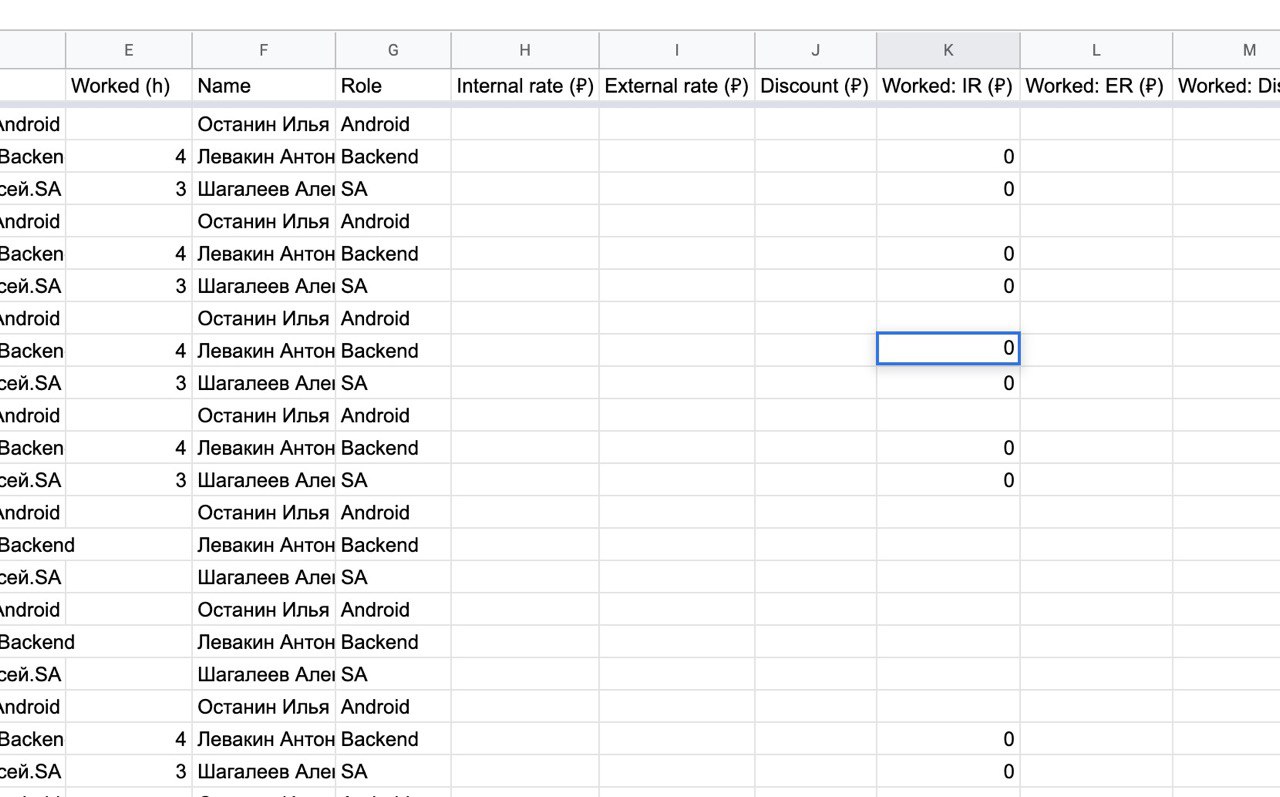Select column J by its letter header

[815, 50]
